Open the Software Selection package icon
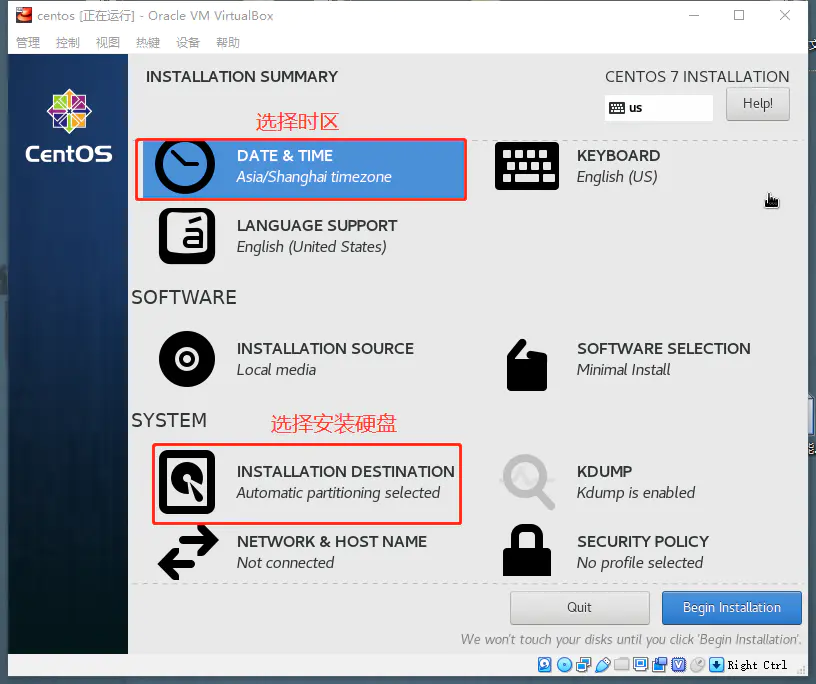816x684 pixels. (x=527, y=365)
